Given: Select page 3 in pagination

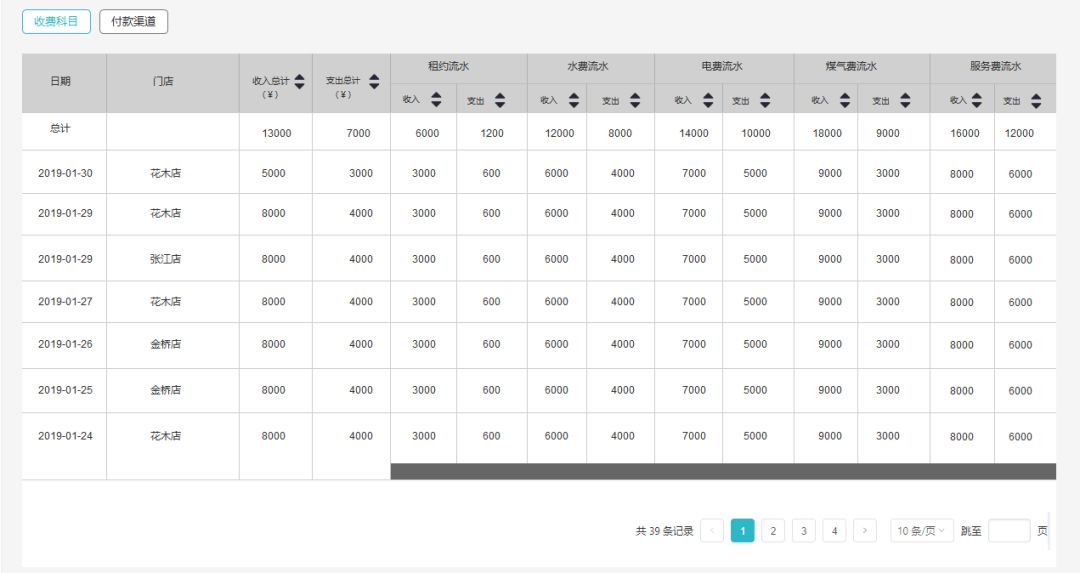Looking at the screenshot, I should [x=804, y=531].
